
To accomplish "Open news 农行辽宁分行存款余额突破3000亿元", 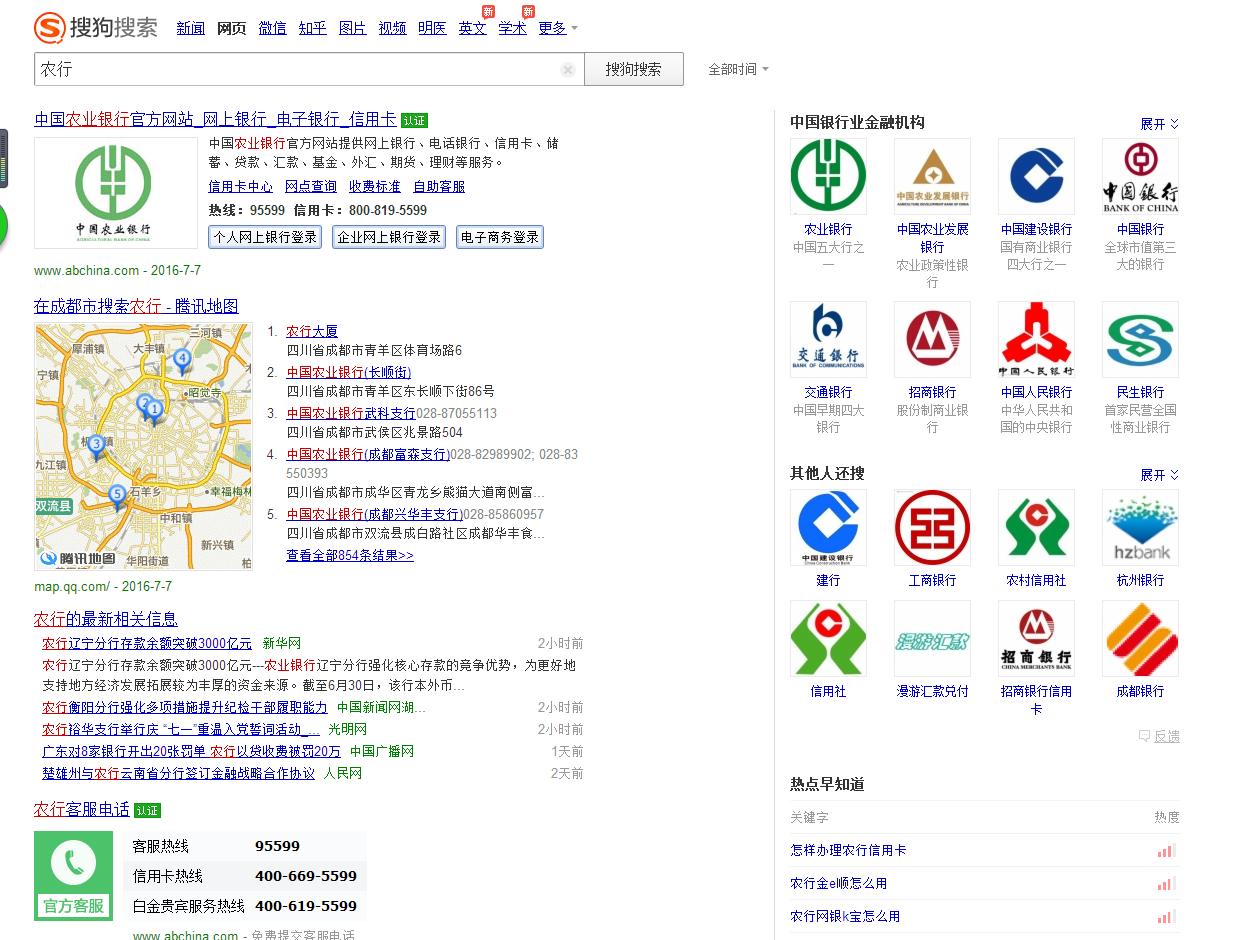I will pyautogui.click(x=147, y=643).
